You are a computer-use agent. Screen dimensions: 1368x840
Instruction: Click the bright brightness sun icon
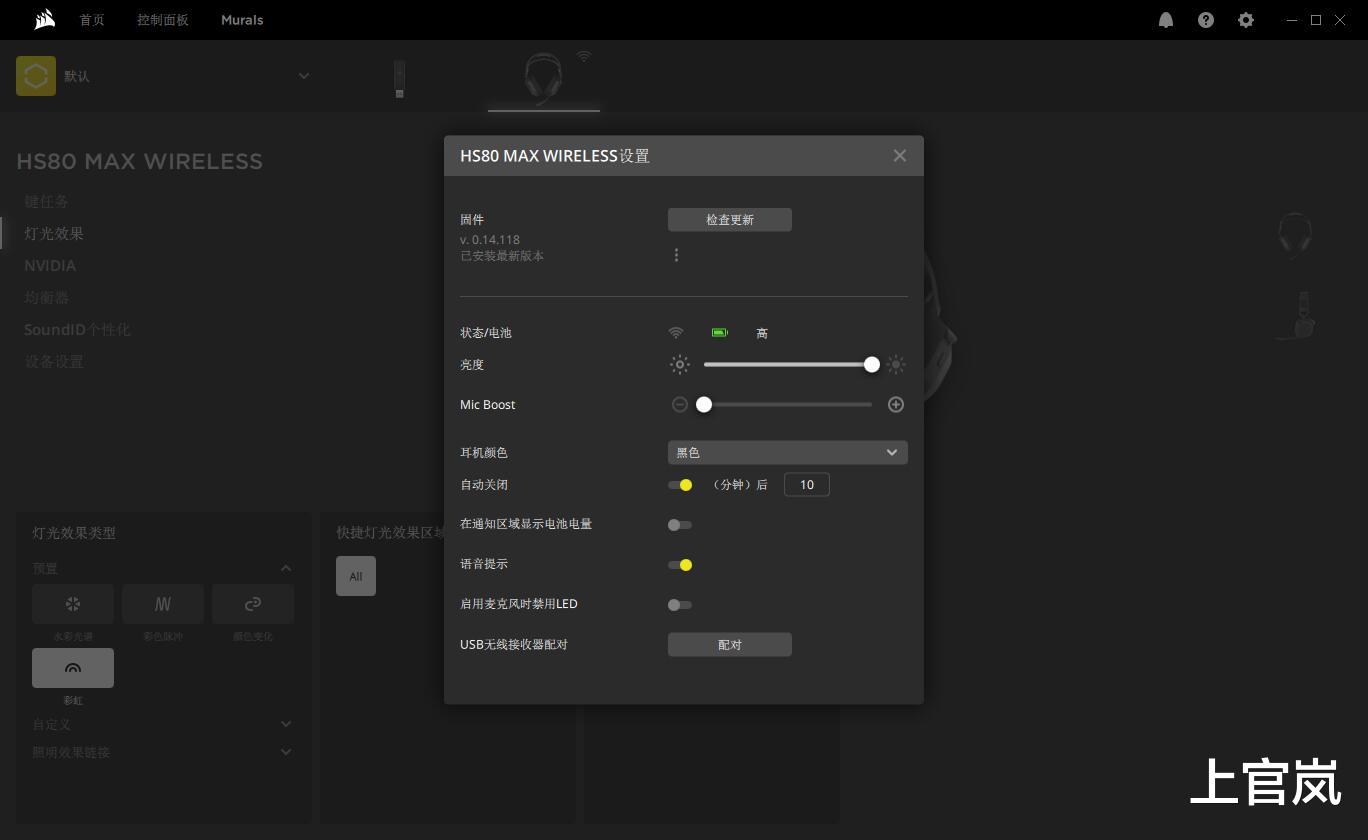coord(896,365)
